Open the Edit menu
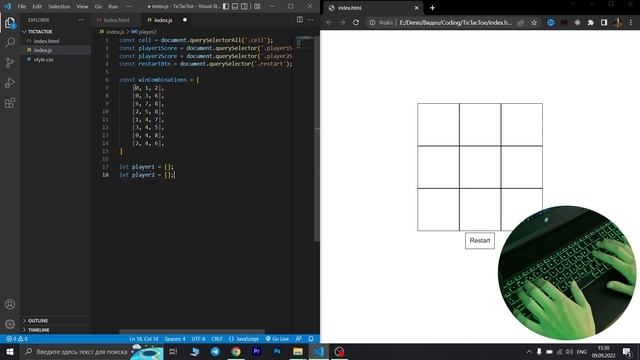Image resolution: width=640 pixels, height=360 pixels. pyautogui.click(x=37, y=7)
